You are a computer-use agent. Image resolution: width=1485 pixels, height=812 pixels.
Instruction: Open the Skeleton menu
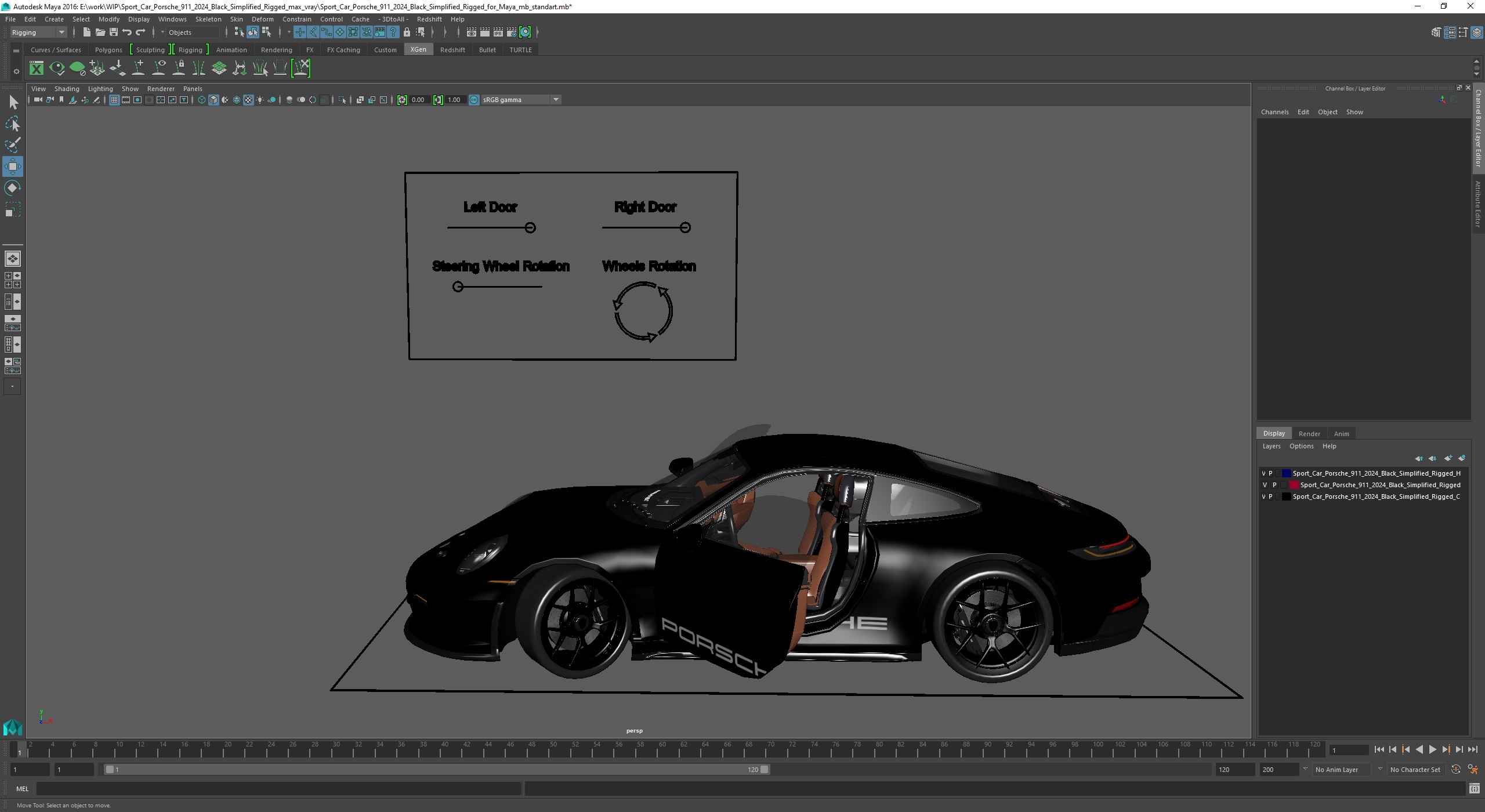208,19
